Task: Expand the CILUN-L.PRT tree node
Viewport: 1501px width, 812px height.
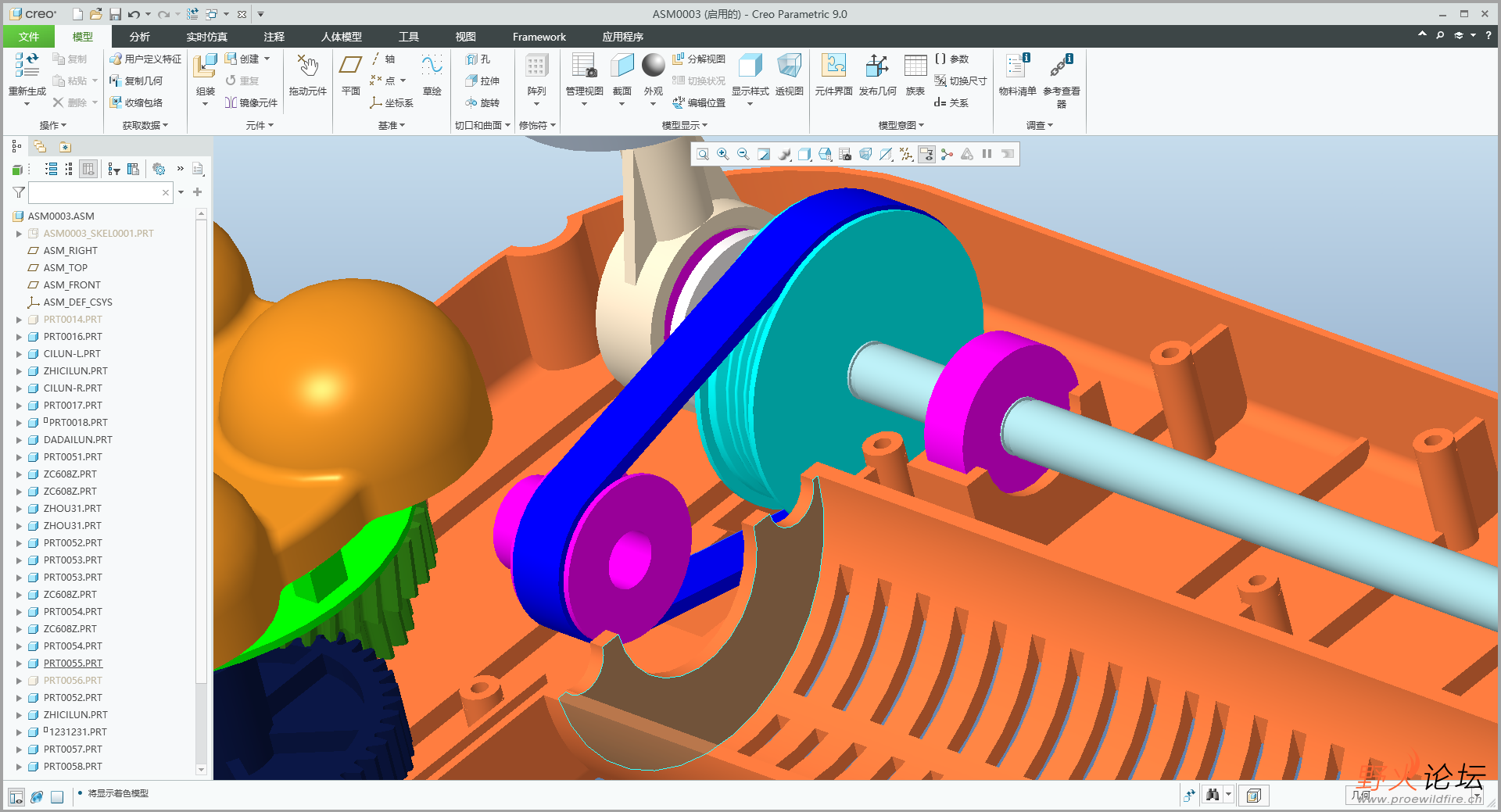Action: click(x=19, y=354)
